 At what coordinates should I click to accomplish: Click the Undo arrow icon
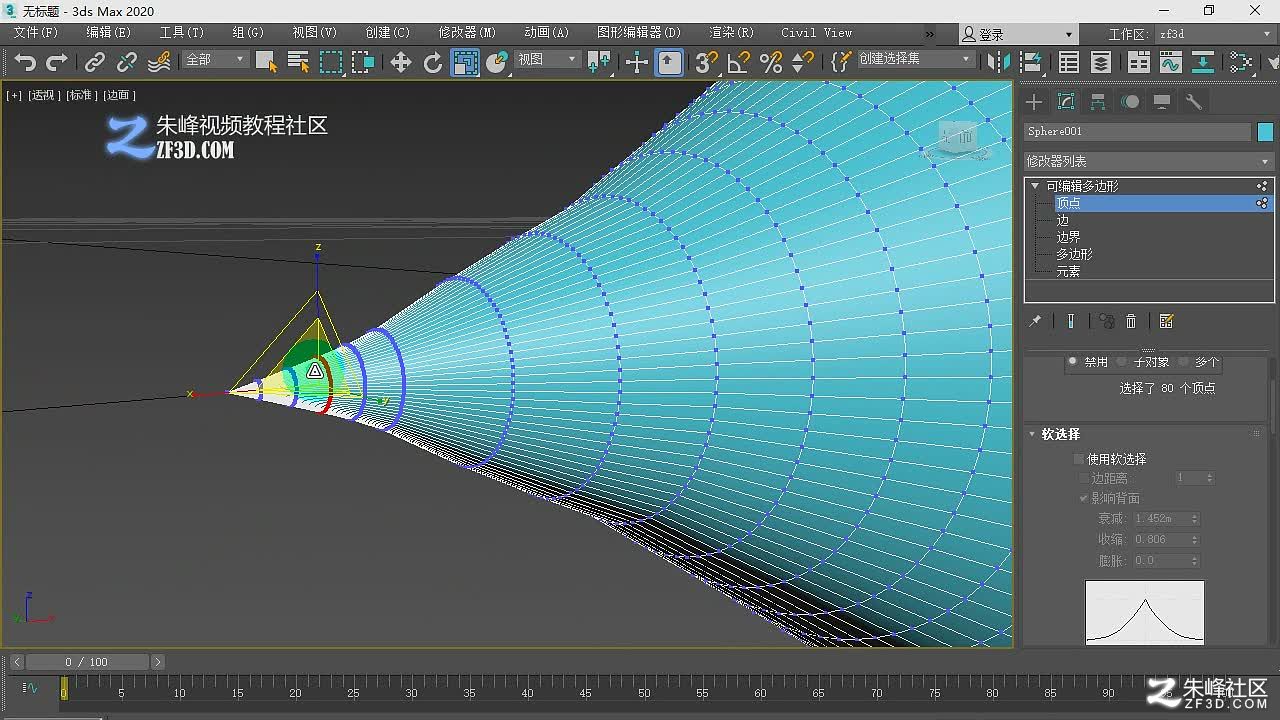click(25, 62)
